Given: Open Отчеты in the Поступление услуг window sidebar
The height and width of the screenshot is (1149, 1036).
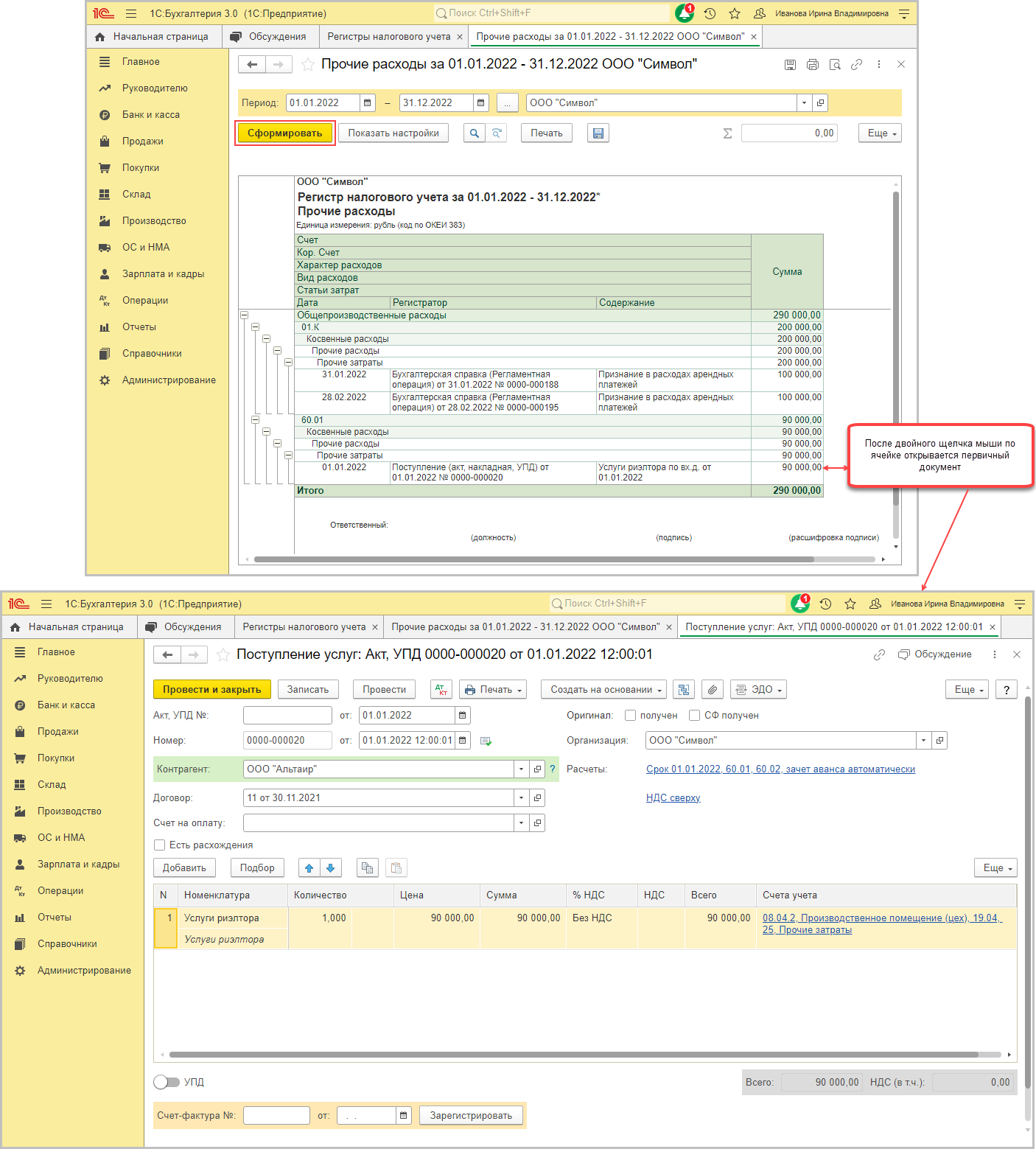Looking at the screenshot, I should 55,918.
